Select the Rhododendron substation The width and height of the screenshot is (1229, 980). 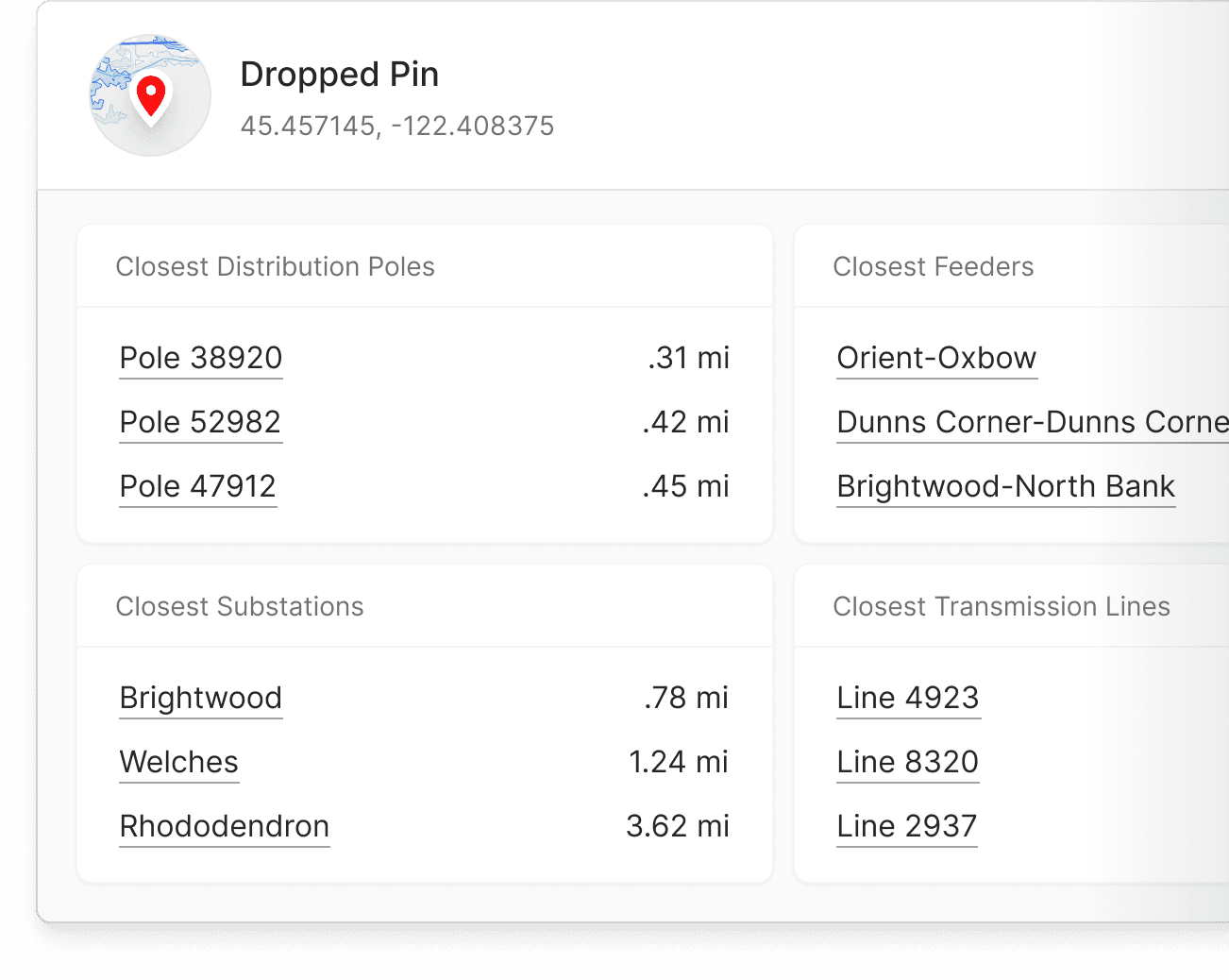click(x=224, y=826)
